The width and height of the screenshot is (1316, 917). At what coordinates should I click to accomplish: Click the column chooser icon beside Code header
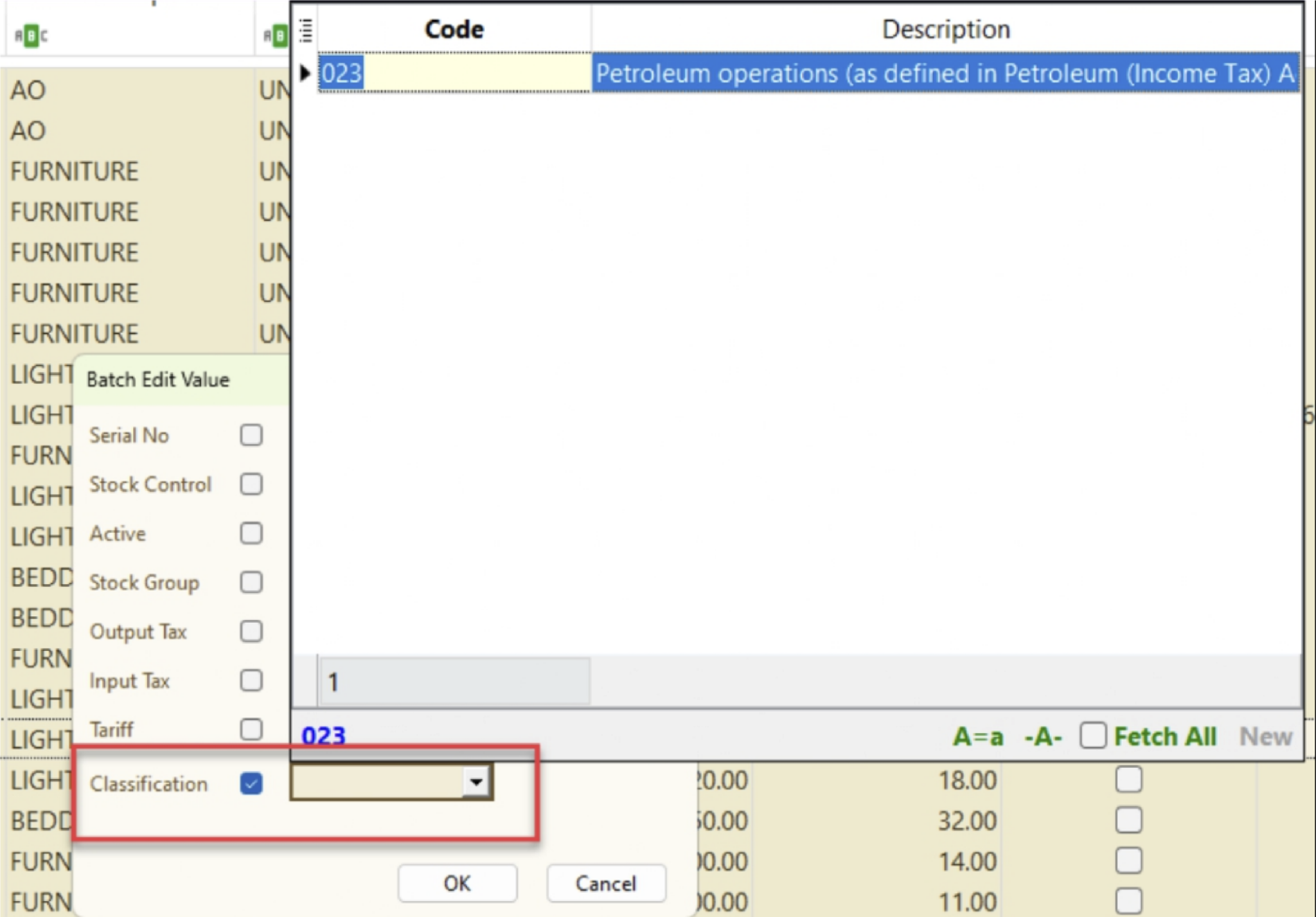(x=306, y=30)
